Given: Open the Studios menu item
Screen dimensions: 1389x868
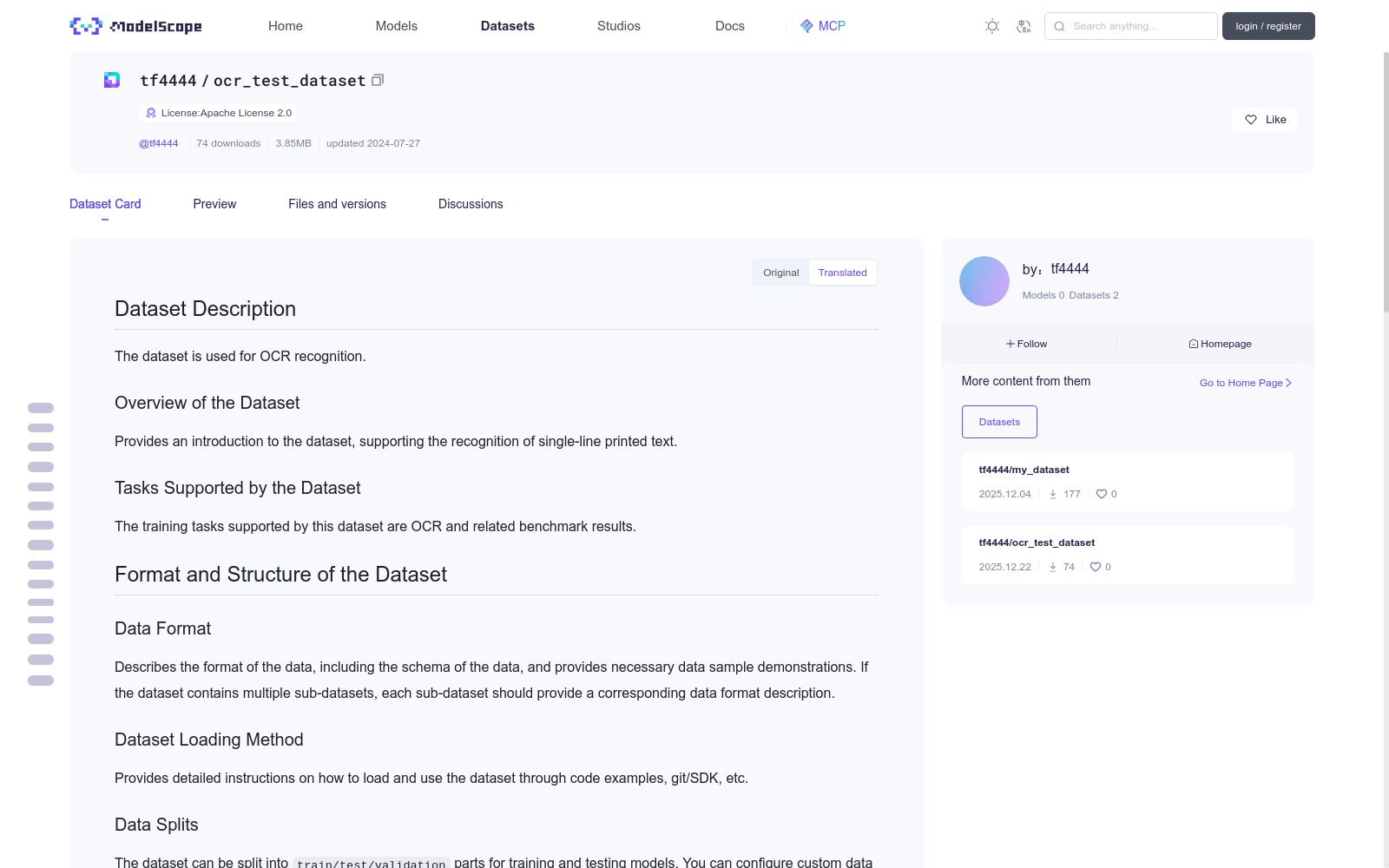Looking at the screenshot, I should tap(619, 26).
